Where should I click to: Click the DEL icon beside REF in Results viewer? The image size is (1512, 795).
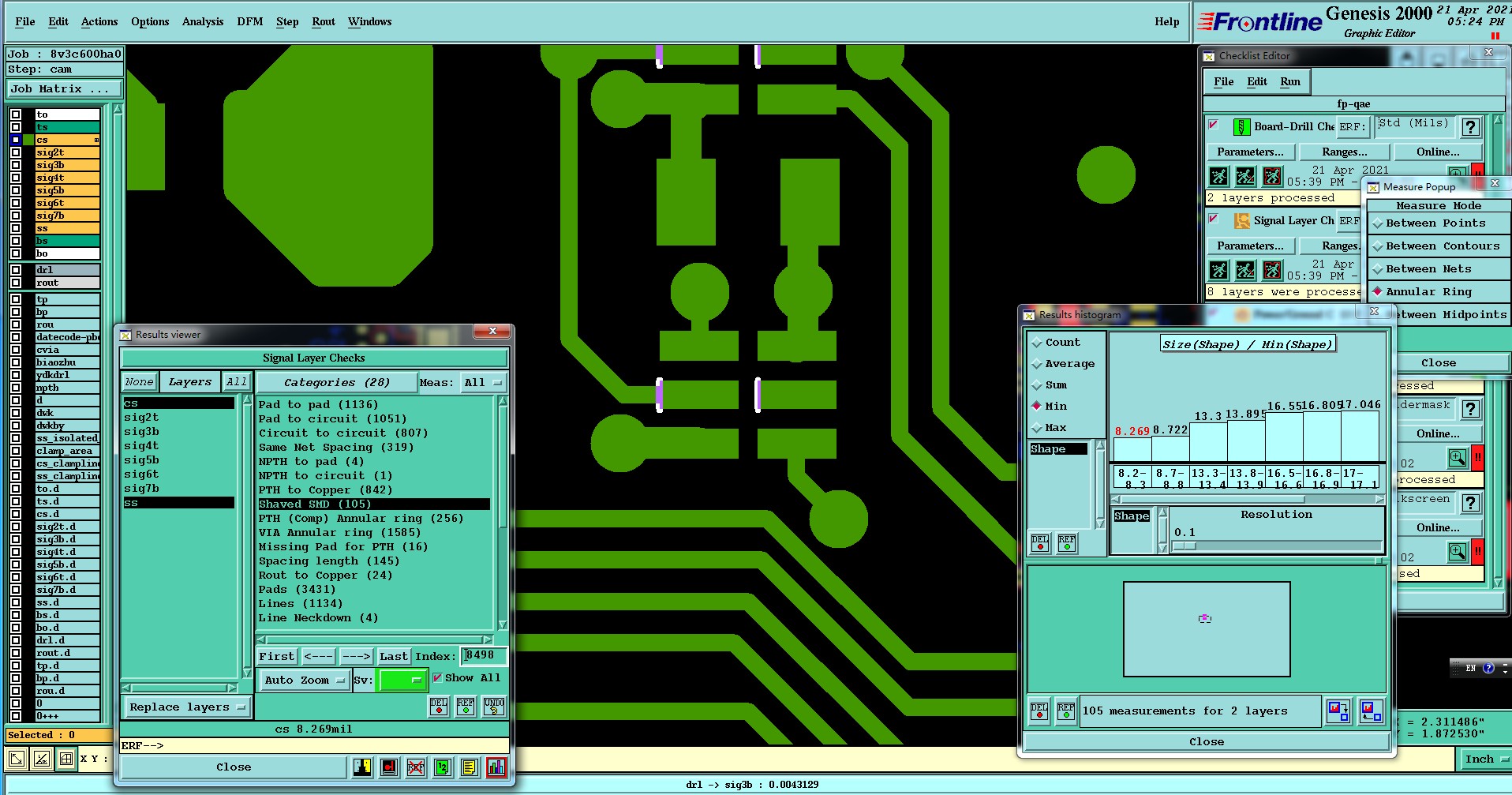tap(439, 707)
